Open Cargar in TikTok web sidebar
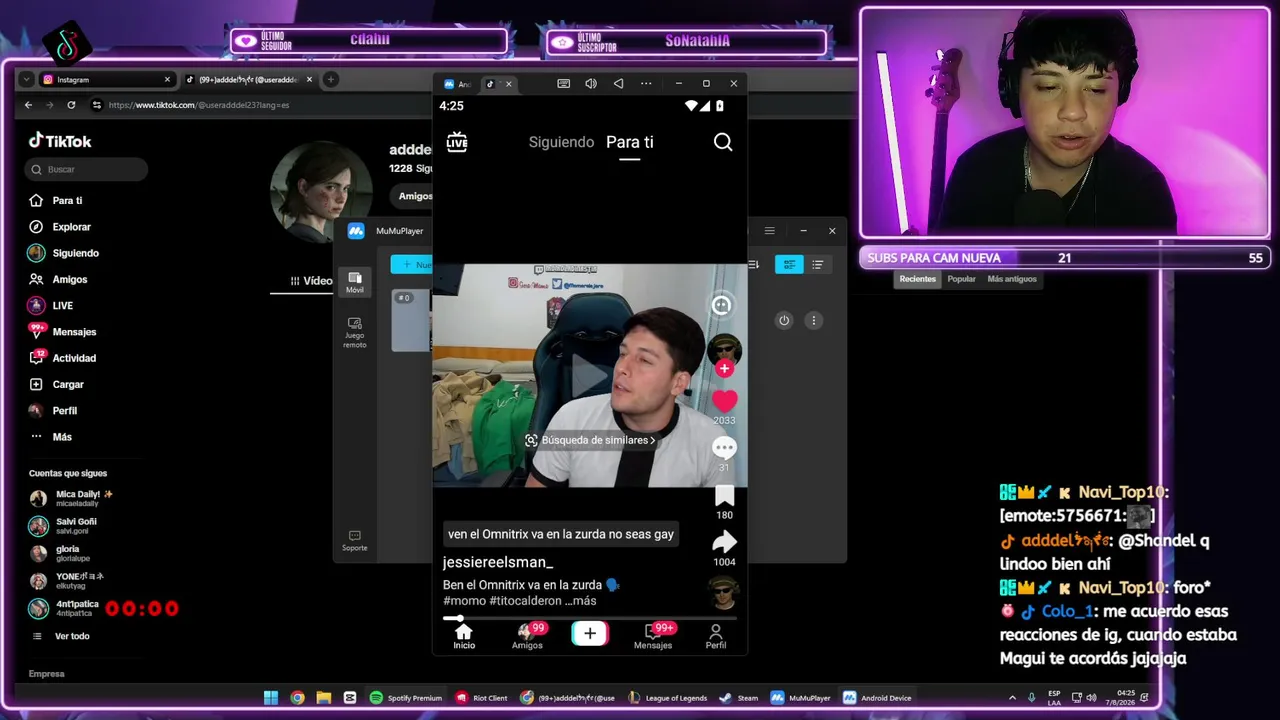Viewport: 1280px width, 720px height. tap(68, 384)
